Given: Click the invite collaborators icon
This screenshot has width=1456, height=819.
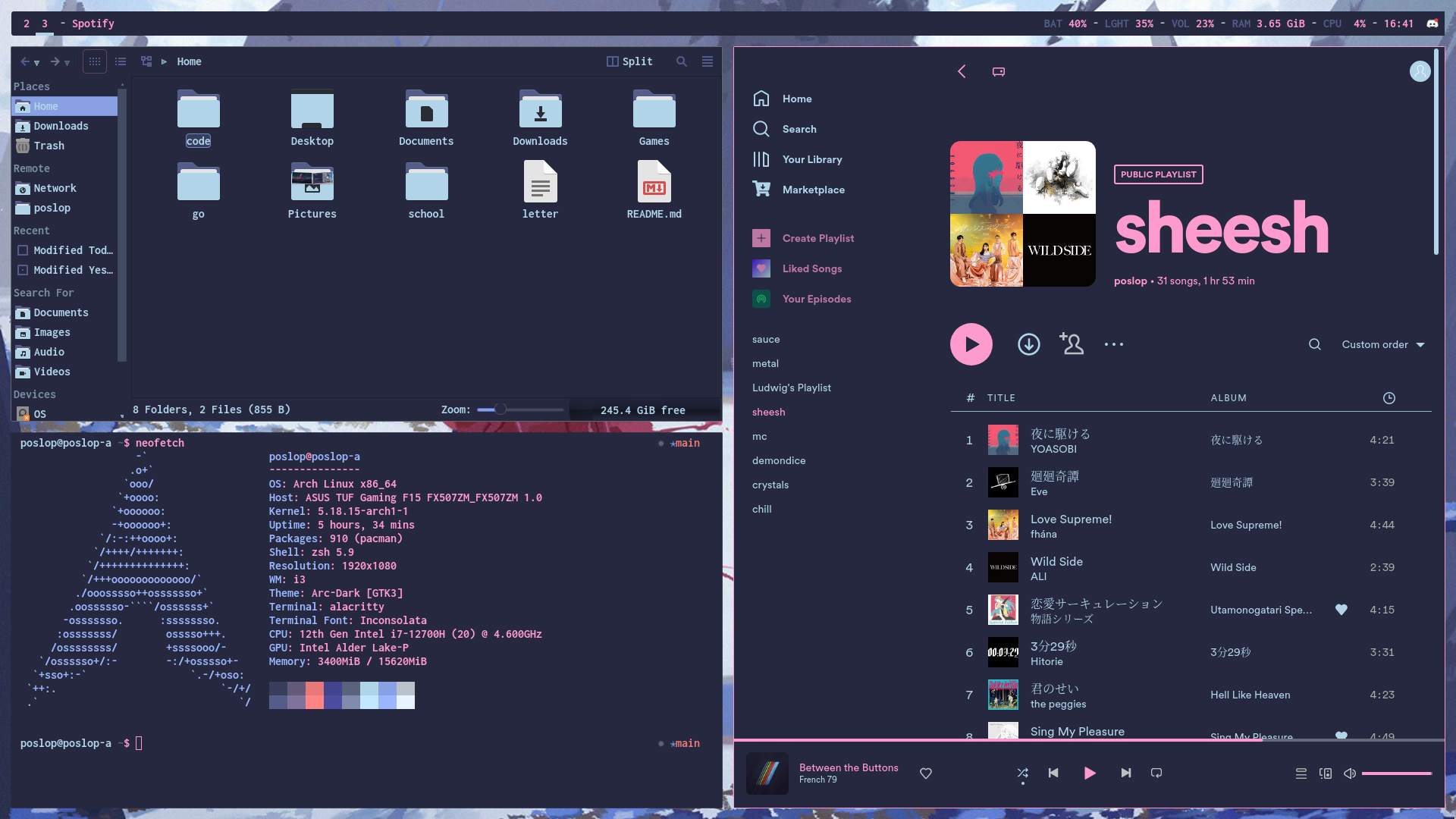Looking at the screenshot, I should [x=1071, y=344].
